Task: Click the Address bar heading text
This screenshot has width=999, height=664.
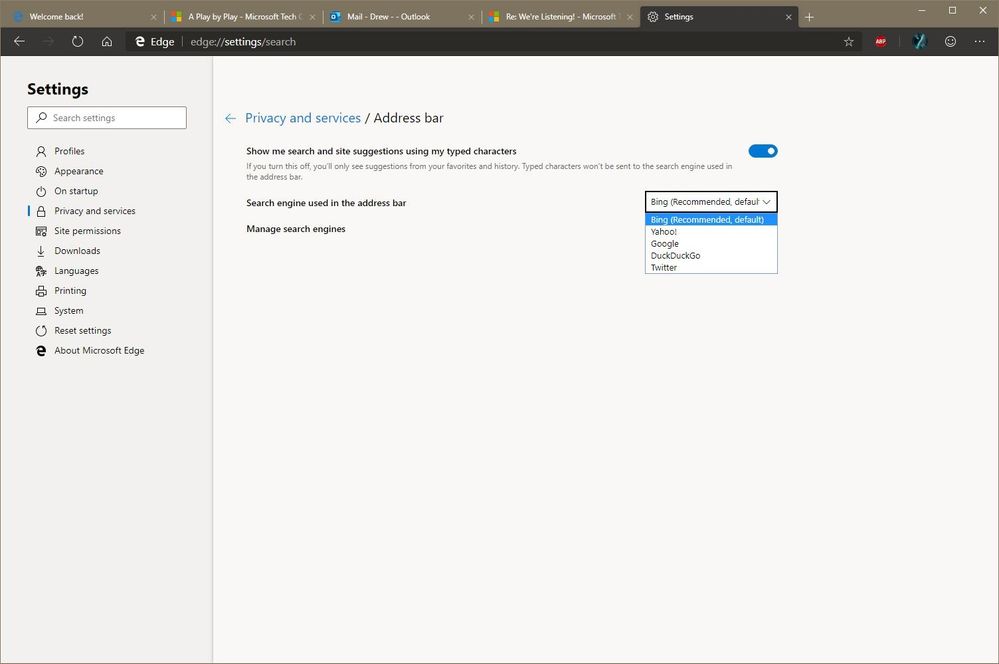Action: click(408, 118)
